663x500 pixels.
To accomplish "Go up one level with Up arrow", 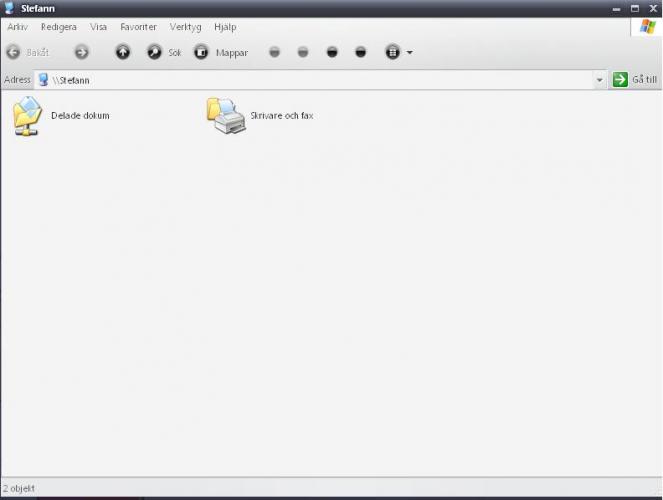I will coord(123,52).
